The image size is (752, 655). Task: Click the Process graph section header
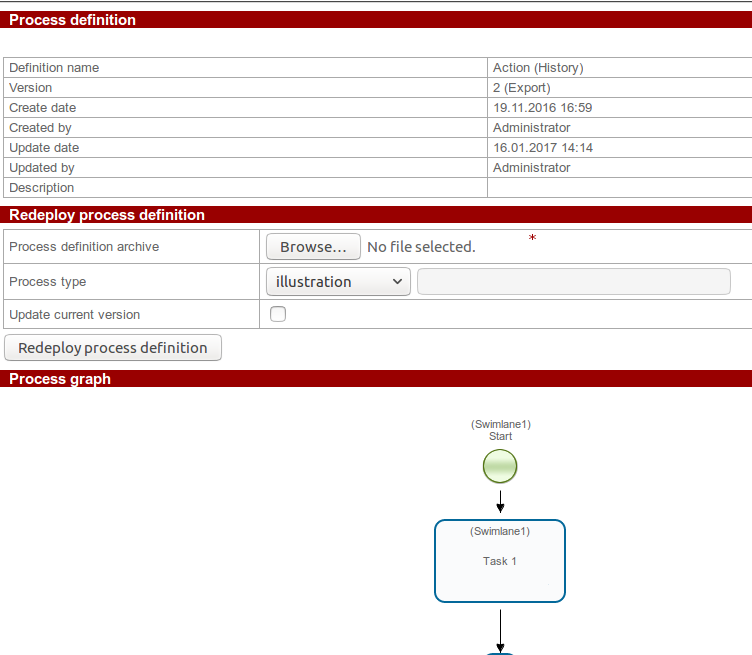(x=60, y=379)
